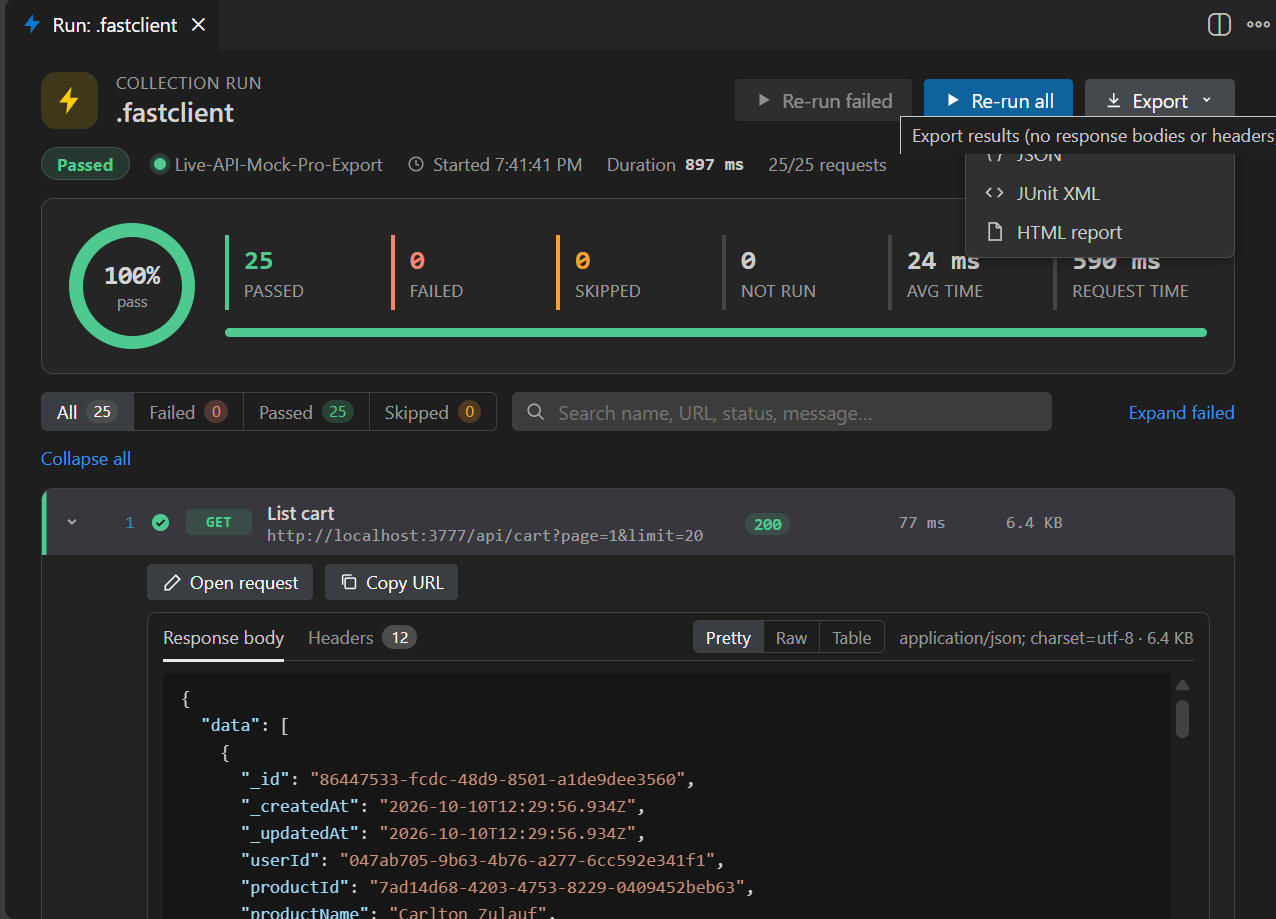Click the 0 FAILED statistic
Viewport: 1276px width, 919px height.
coord(436,275)
